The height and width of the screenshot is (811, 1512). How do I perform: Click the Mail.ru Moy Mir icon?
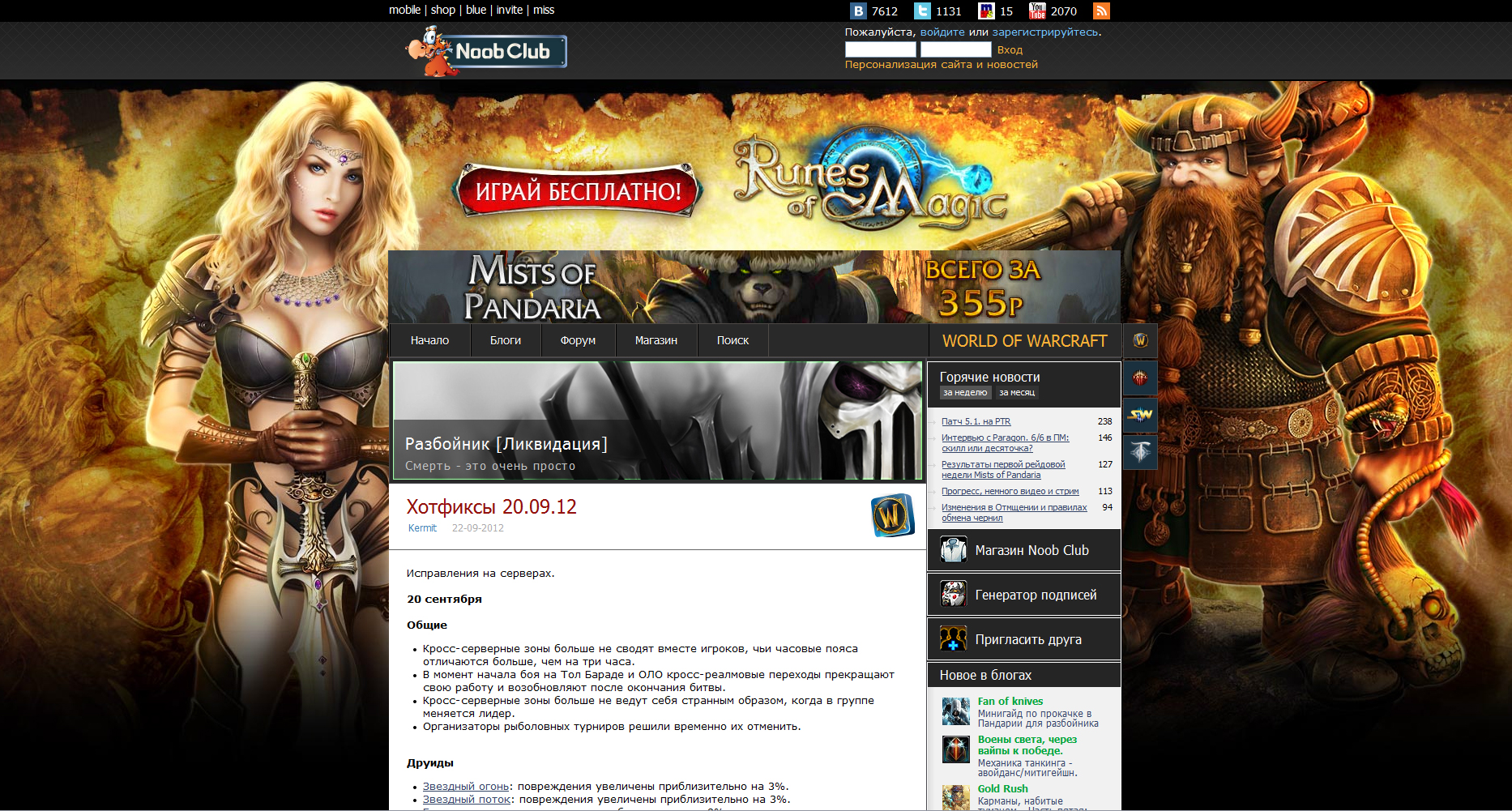[x=986, y=11]
